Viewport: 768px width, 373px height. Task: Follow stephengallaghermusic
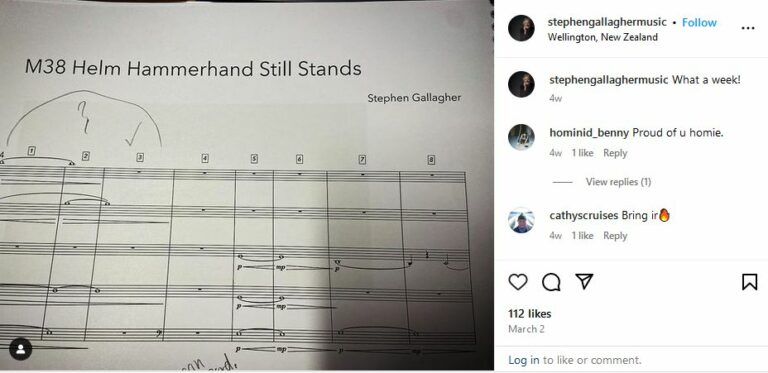coord(699,23)
